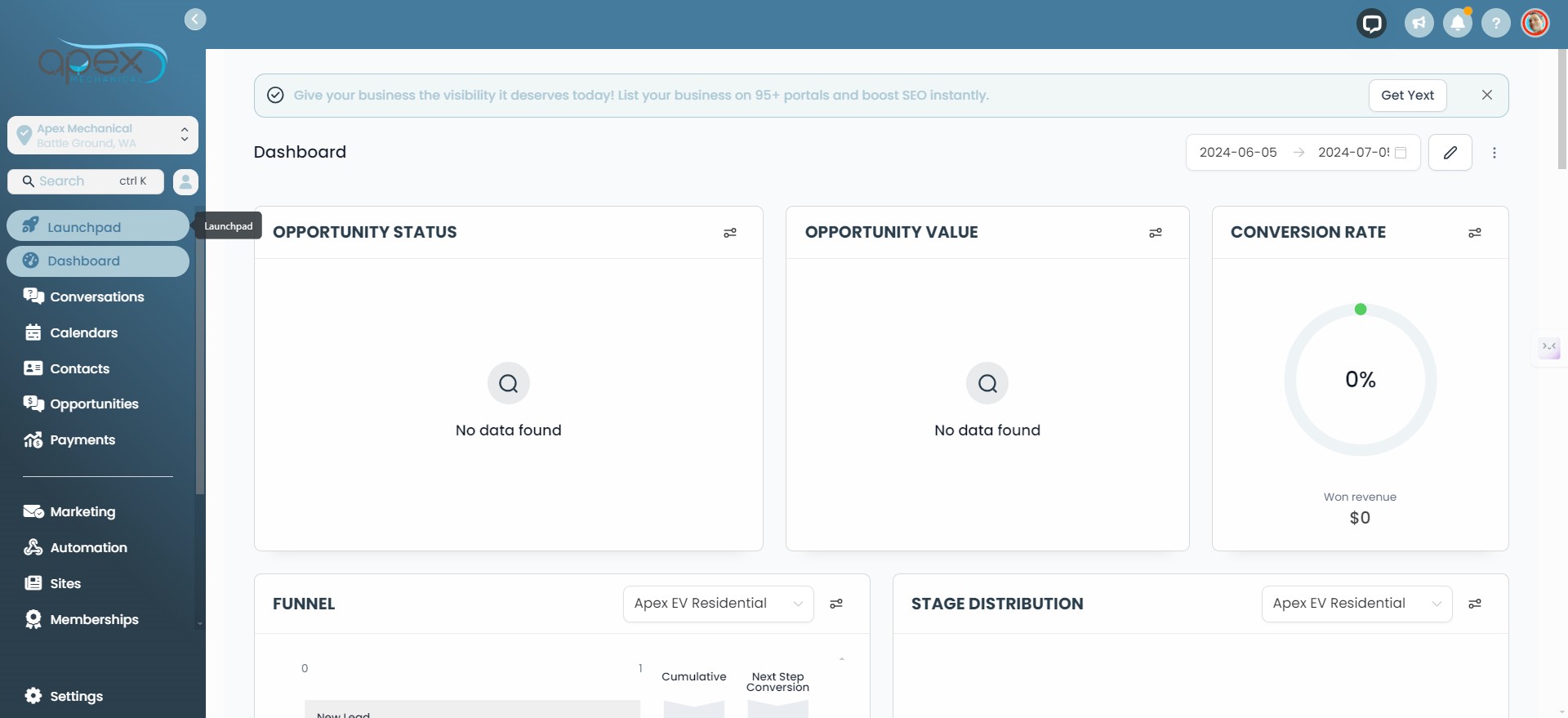Click No data found in Opportunity Value
This screenshot has height=718, width=1568.
click(x=987, y=430)
